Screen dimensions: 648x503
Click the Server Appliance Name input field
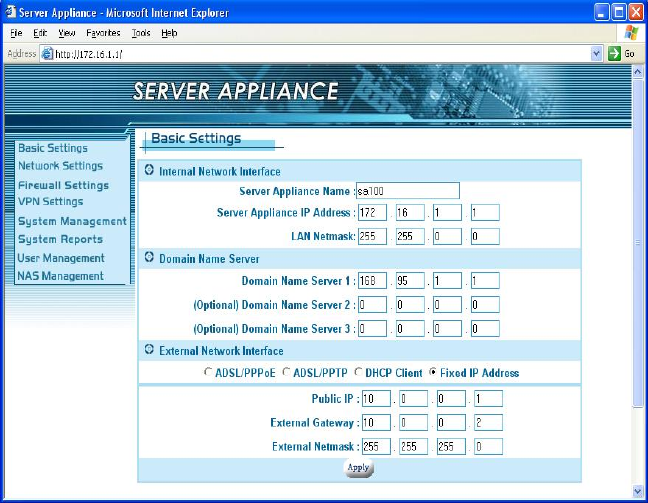point(407,190)
